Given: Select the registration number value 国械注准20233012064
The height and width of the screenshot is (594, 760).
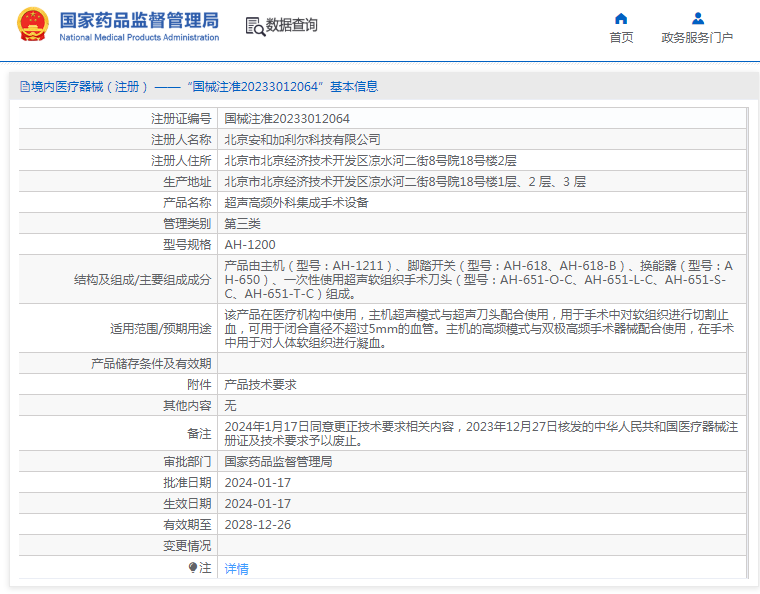Looking at the screenshot, I should (287, 119).
